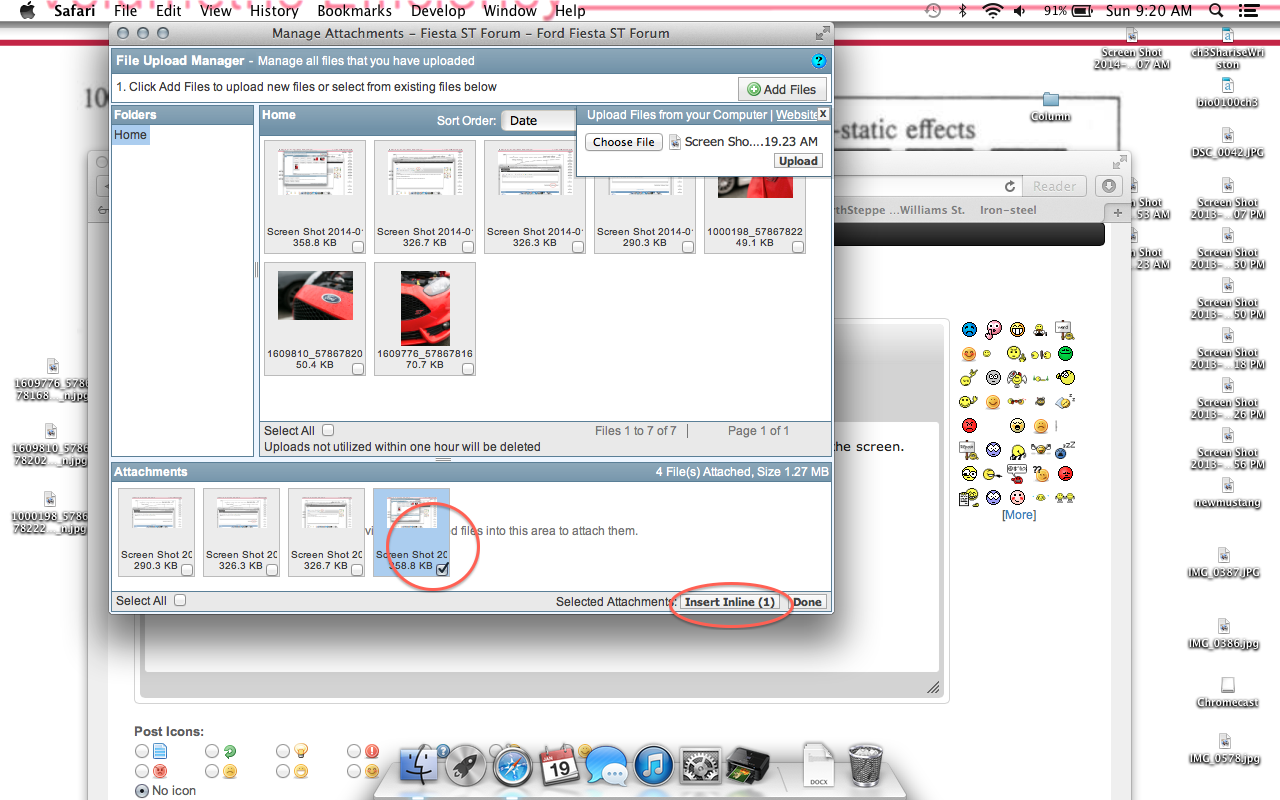Image resolution: width=1280 pixels, height=800 pixels.
Task: Open the DOCX document in the Dock
Action: click(818, 766)
